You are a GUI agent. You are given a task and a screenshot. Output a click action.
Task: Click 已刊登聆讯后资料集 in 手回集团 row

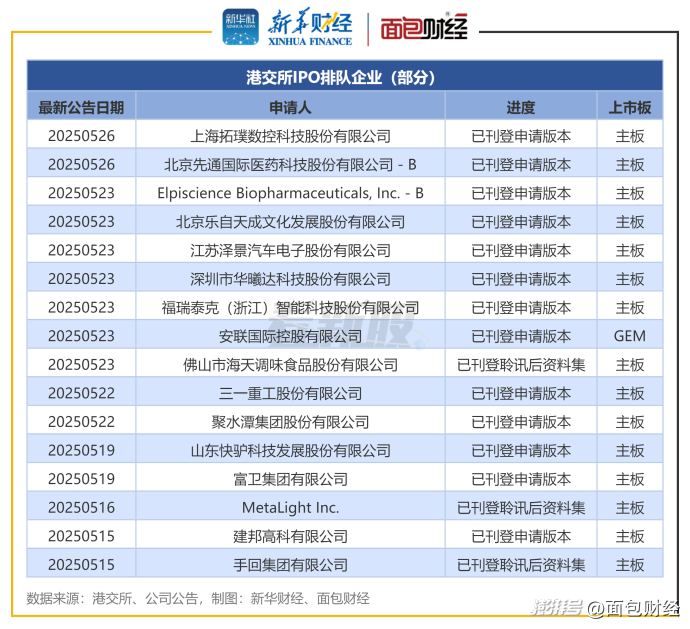(x=521, y=565)
